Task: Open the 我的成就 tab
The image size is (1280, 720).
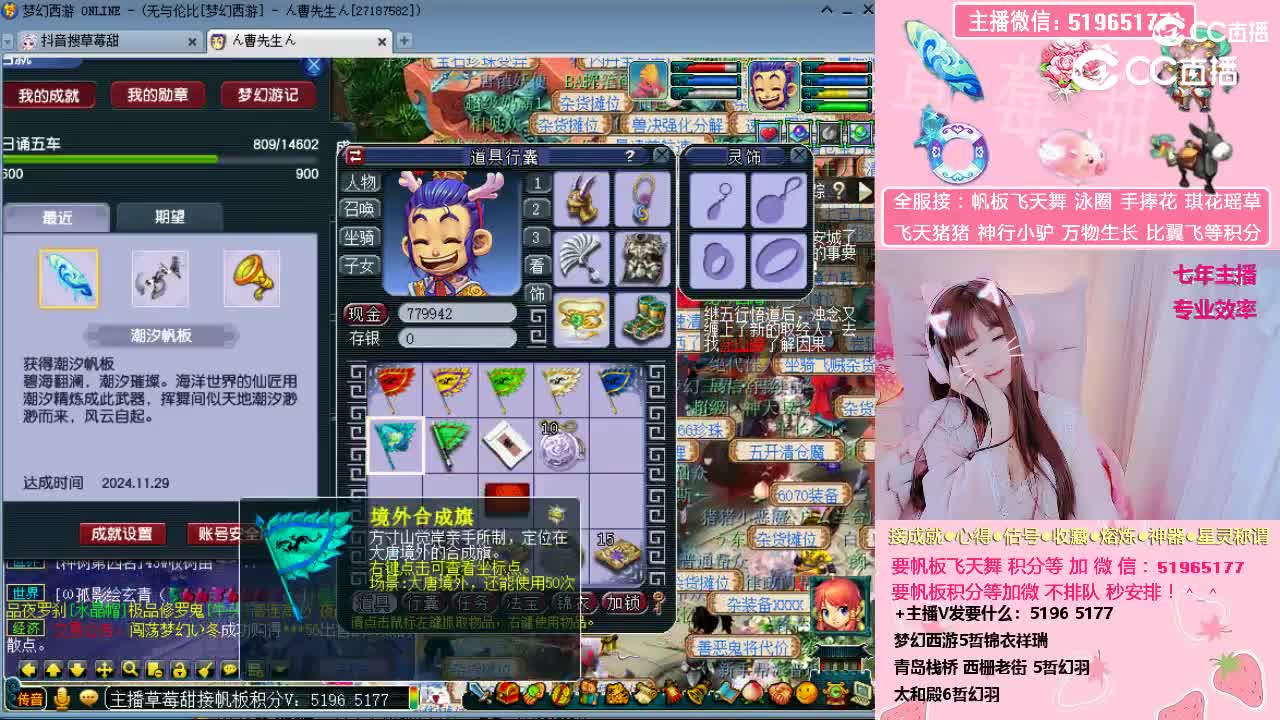Action: 48,95
